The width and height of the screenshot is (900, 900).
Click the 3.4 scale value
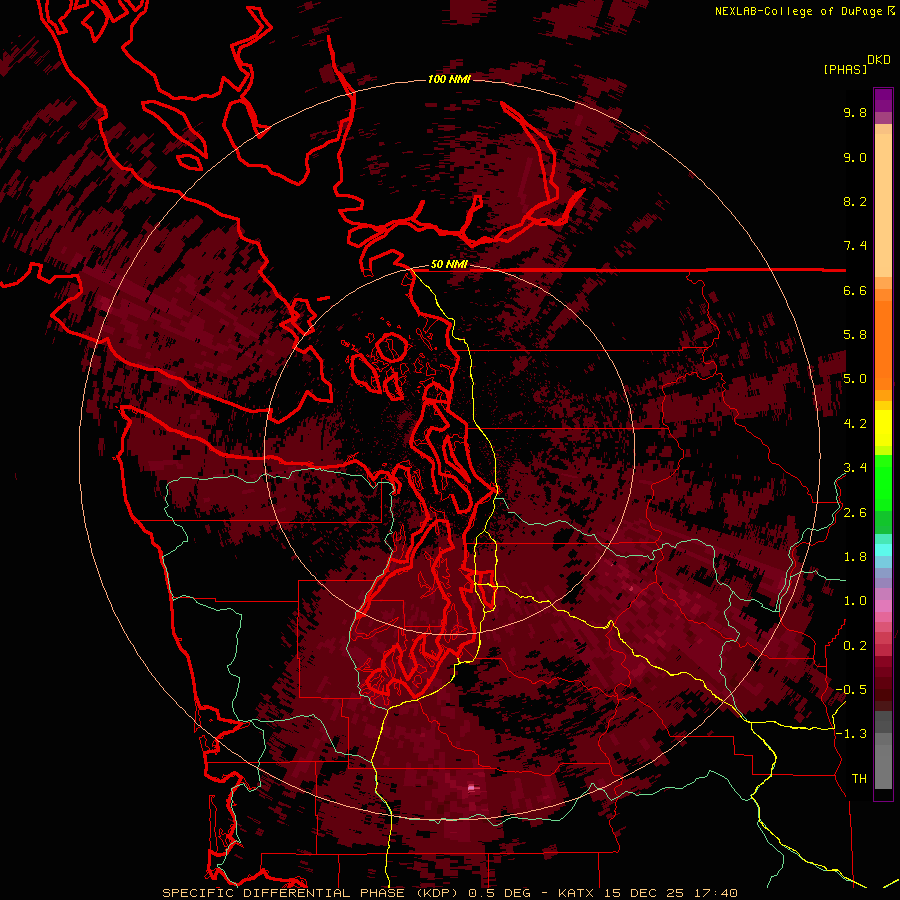855,468
